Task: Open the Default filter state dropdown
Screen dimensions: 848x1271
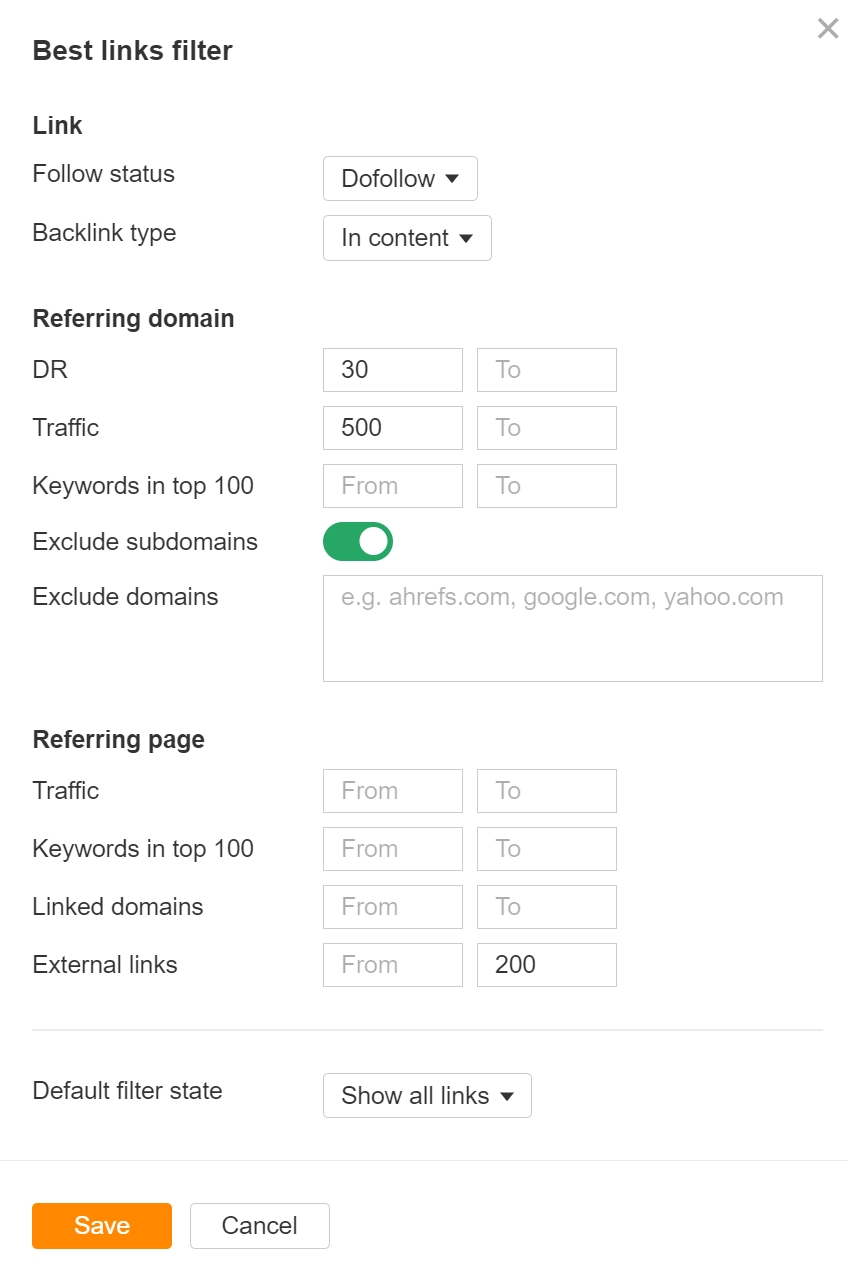Action: click(x=427, y=1096)
